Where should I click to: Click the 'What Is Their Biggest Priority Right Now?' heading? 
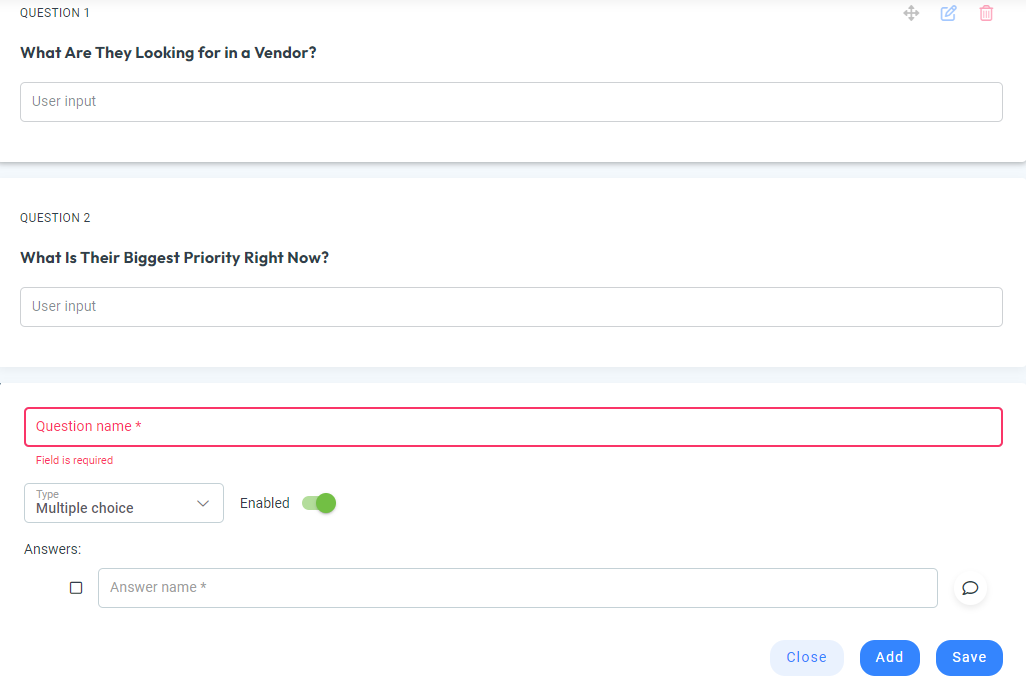176,257
